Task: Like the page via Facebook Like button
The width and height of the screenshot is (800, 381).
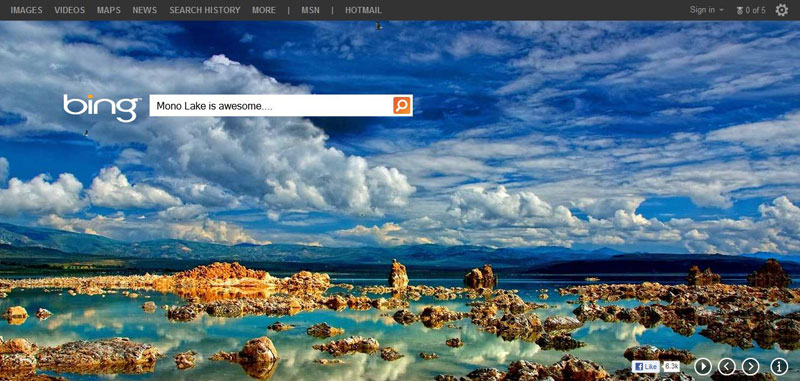Action: click(x=645, y=367)
